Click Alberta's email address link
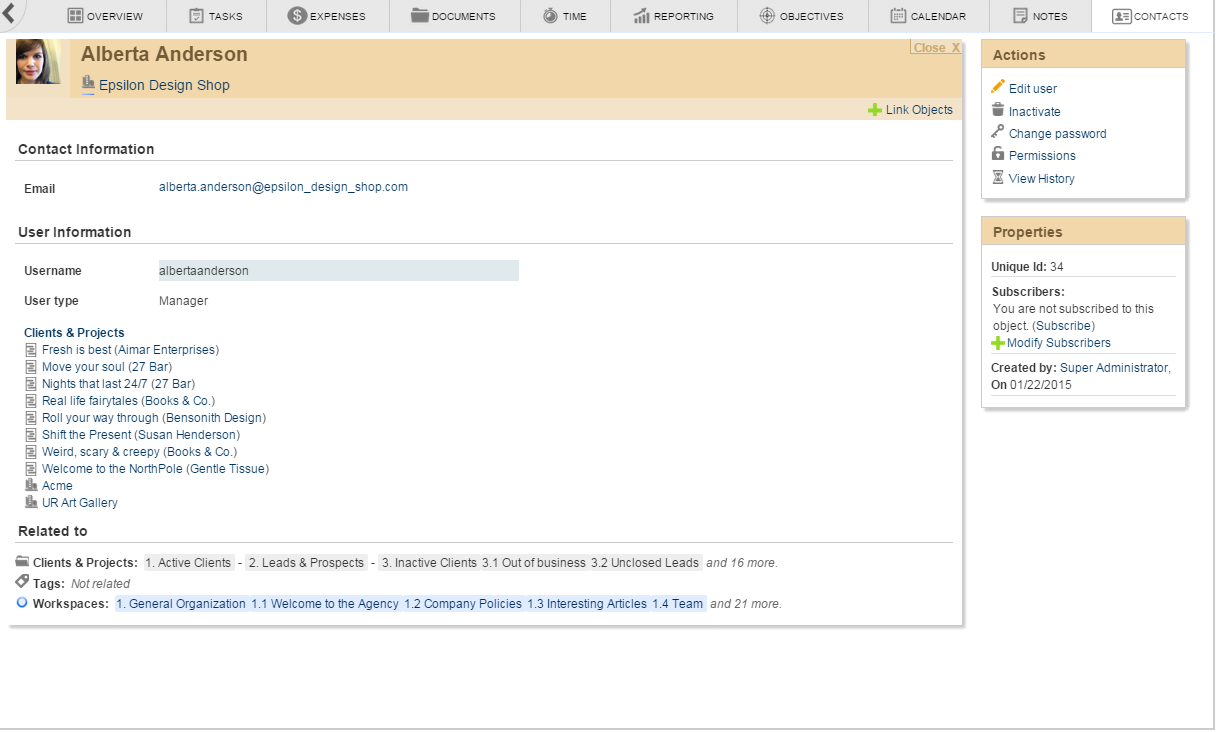1217x733 pixels. click(283, 187)
